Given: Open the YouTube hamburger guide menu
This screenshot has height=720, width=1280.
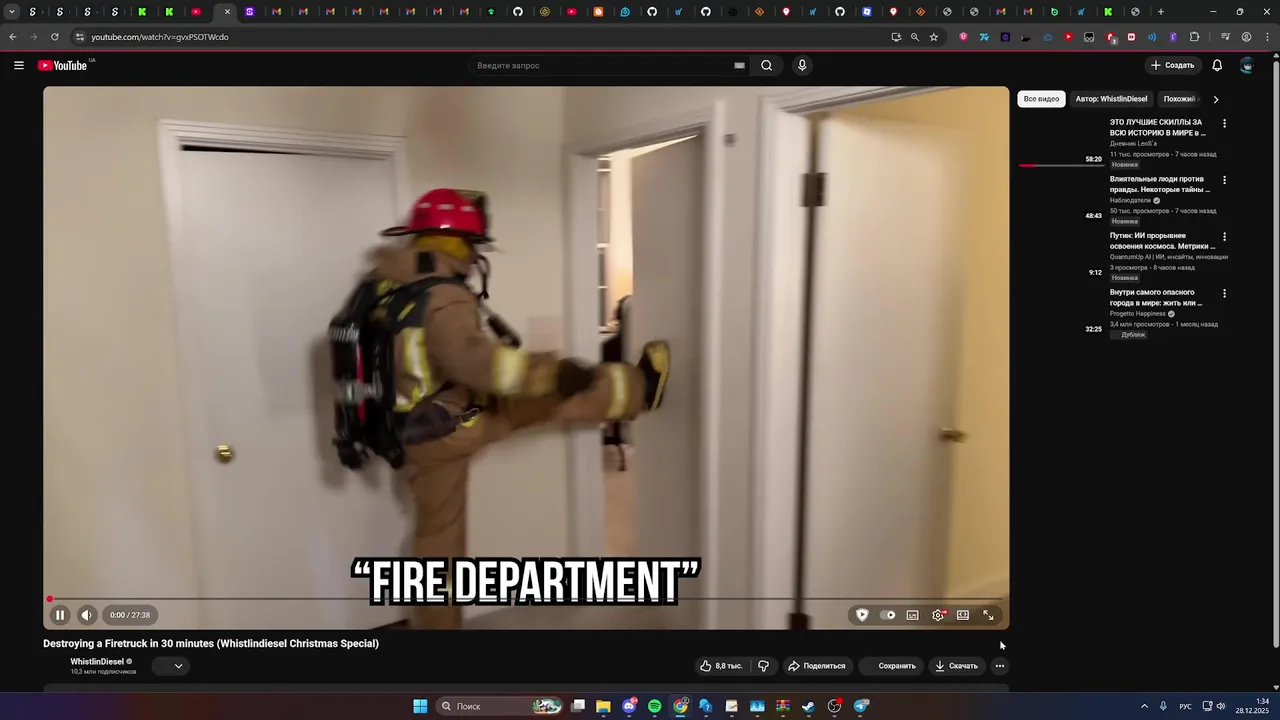Looking at the screenshot, I should click(x=18, y=65).
